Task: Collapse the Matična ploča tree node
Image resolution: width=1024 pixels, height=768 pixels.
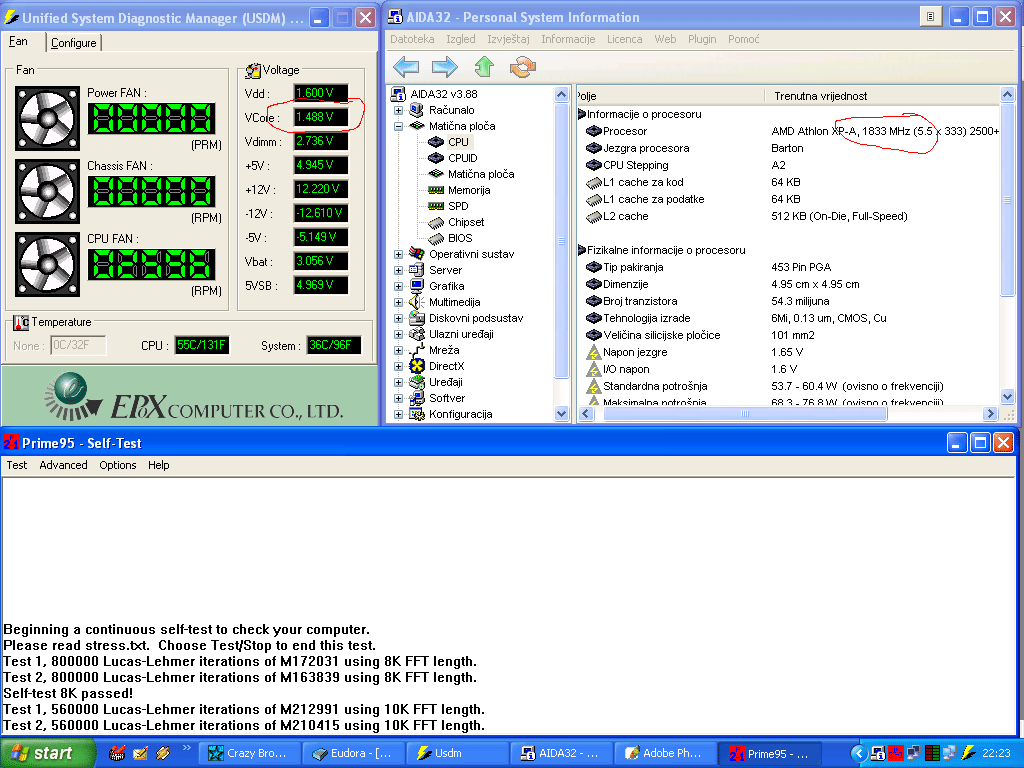Action: click(x=398, y=126)
